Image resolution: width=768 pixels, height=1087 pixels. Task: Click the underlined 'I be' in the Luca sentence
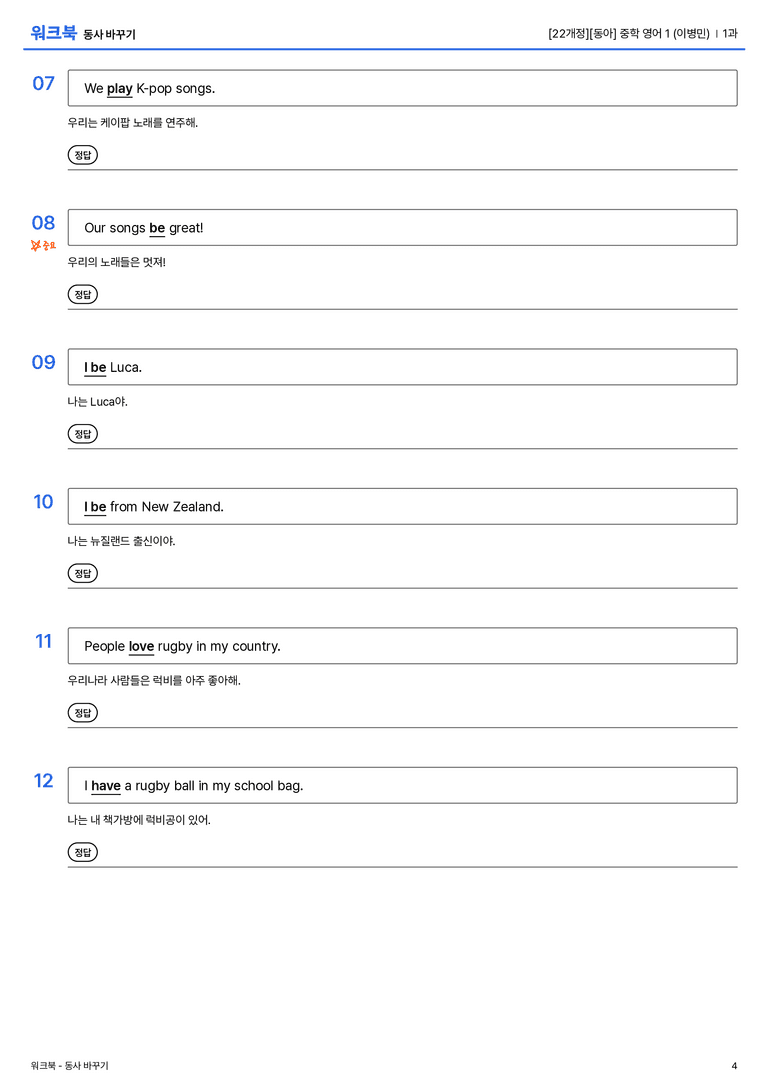tap(95, 367)
